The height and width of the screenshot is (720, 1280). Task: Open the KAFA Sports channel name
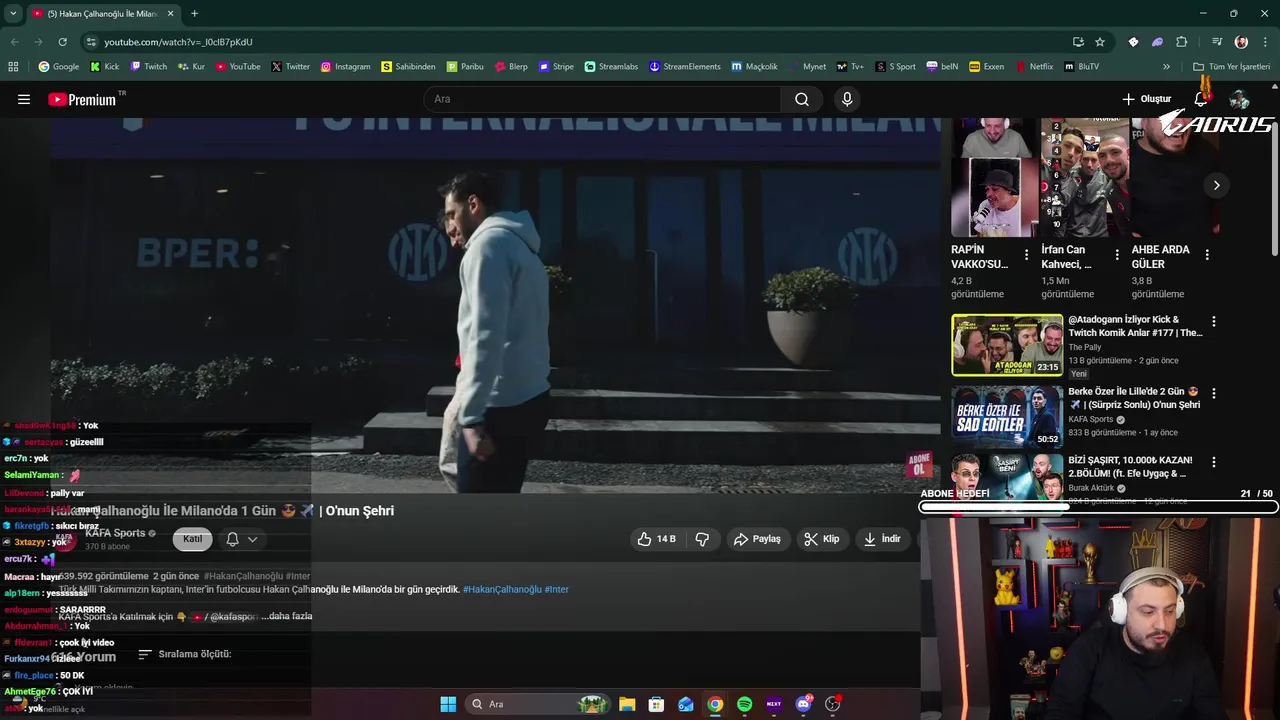click(x=115, y=533)
